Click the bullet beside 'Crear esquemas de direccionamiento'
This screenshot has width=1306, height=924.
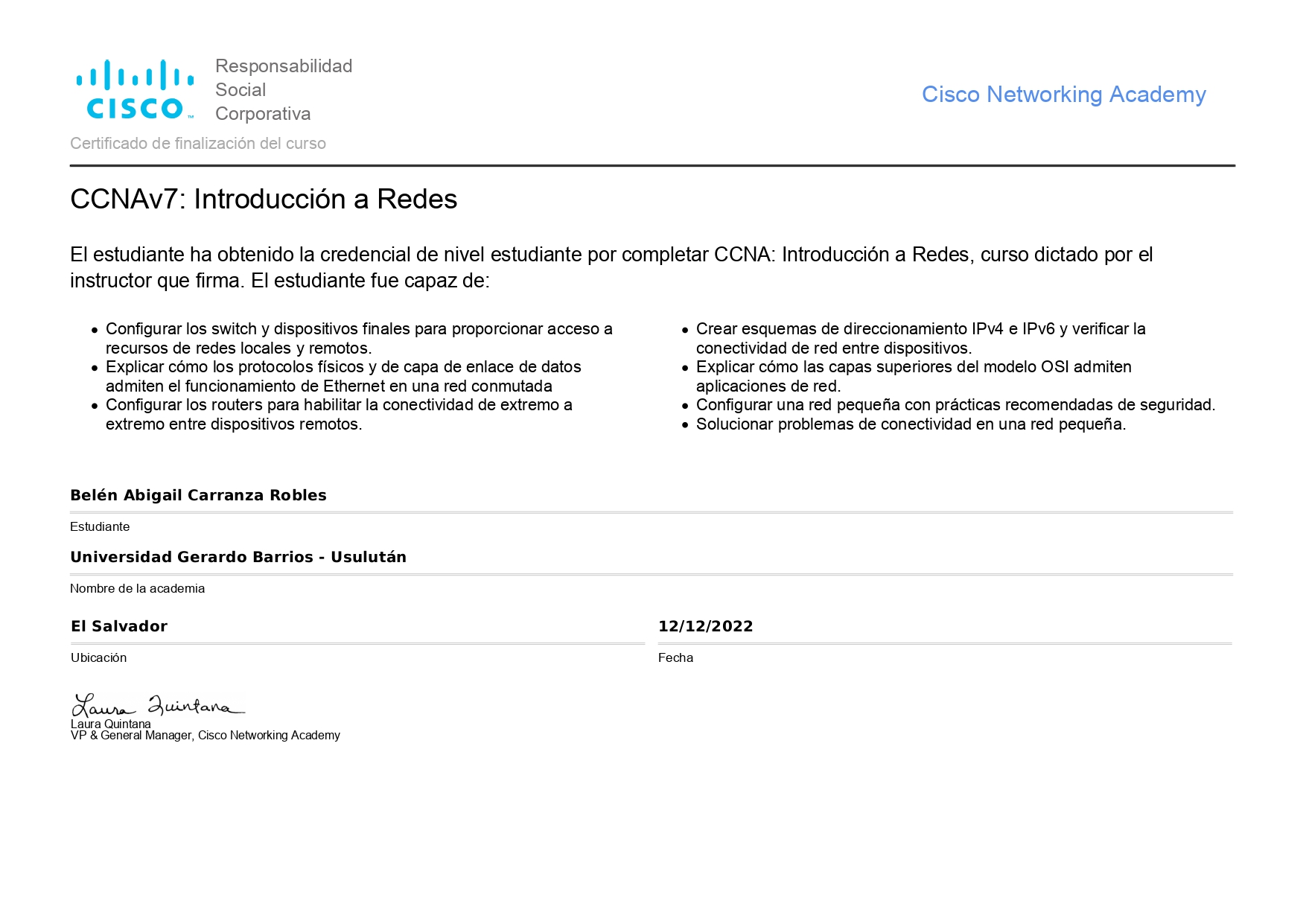[x=684, y=329]
